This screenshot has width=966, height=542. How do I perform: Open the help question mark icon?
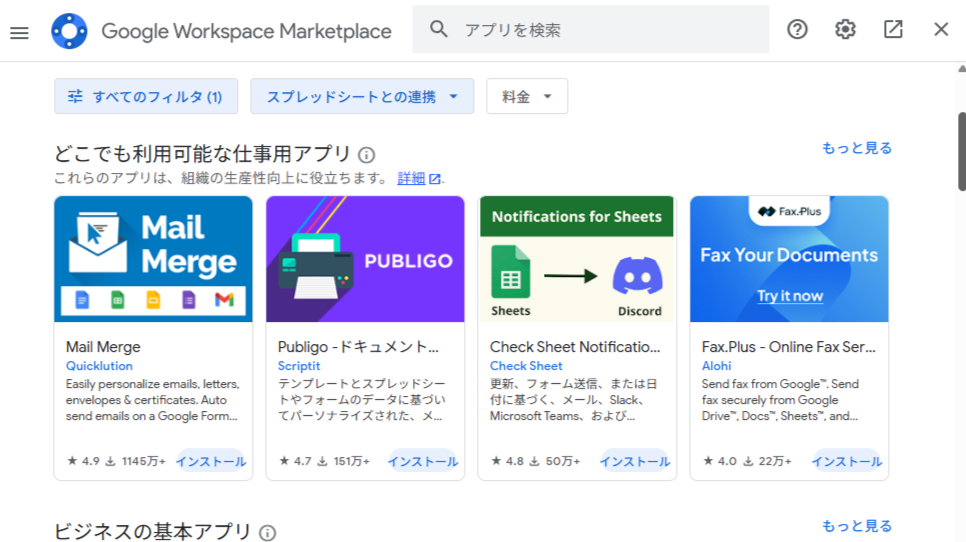coord(797,29)
